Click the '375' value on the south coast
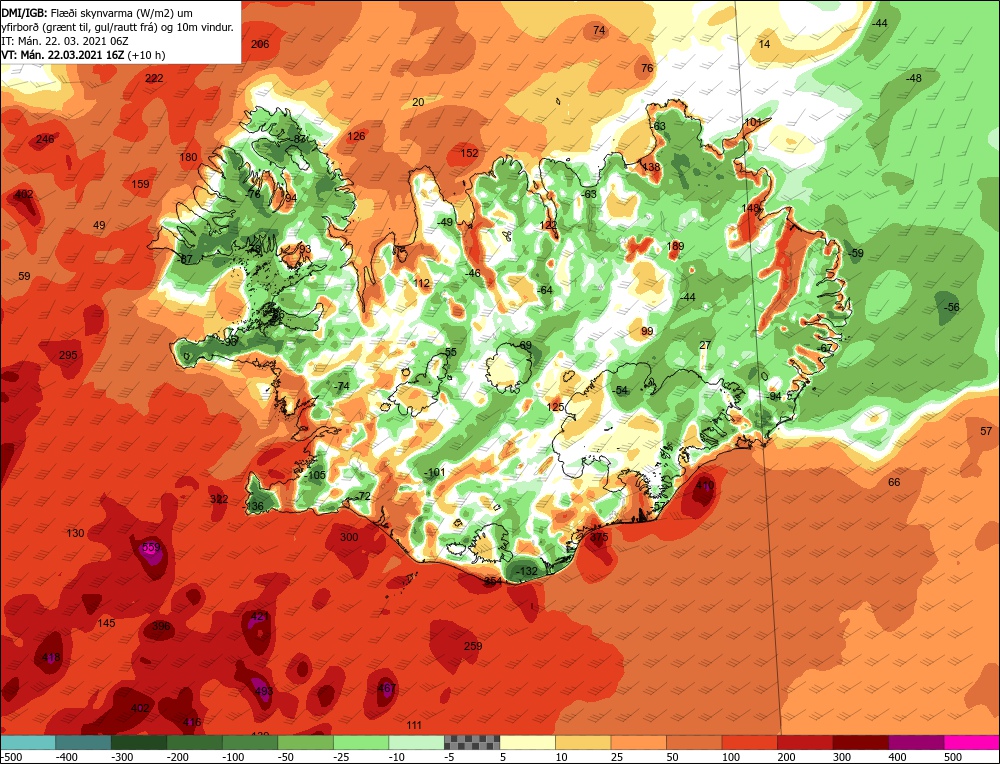This screenshot has height=764, width=1000. (x=599, y=537)
